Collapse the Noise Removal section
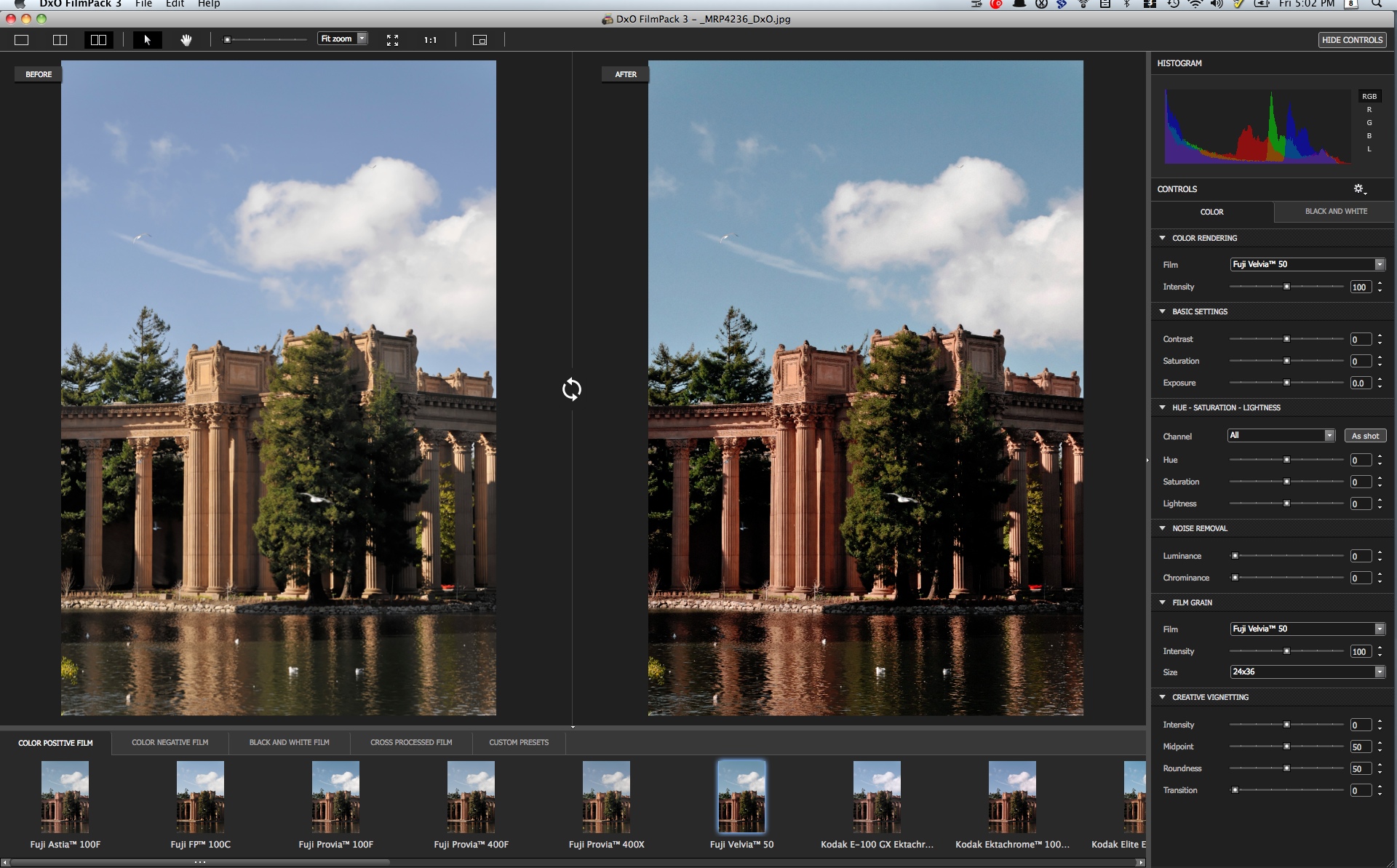 (1162, 528)
